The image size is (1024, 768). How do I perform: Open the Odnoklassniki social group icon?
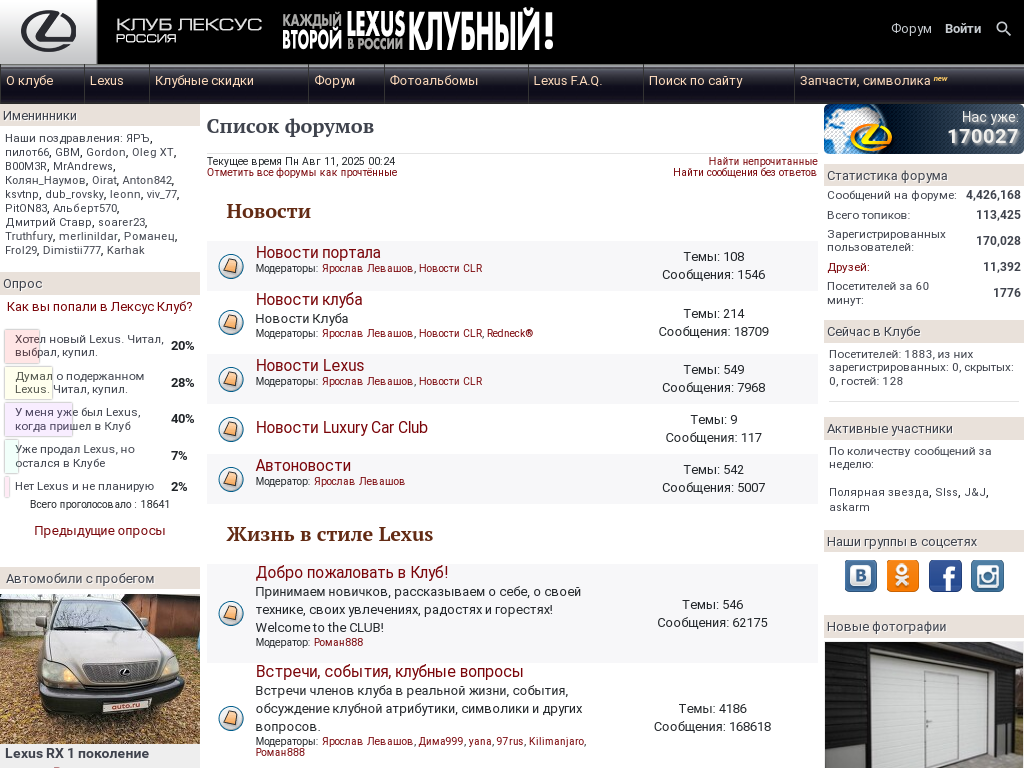[x=903, y=576]
